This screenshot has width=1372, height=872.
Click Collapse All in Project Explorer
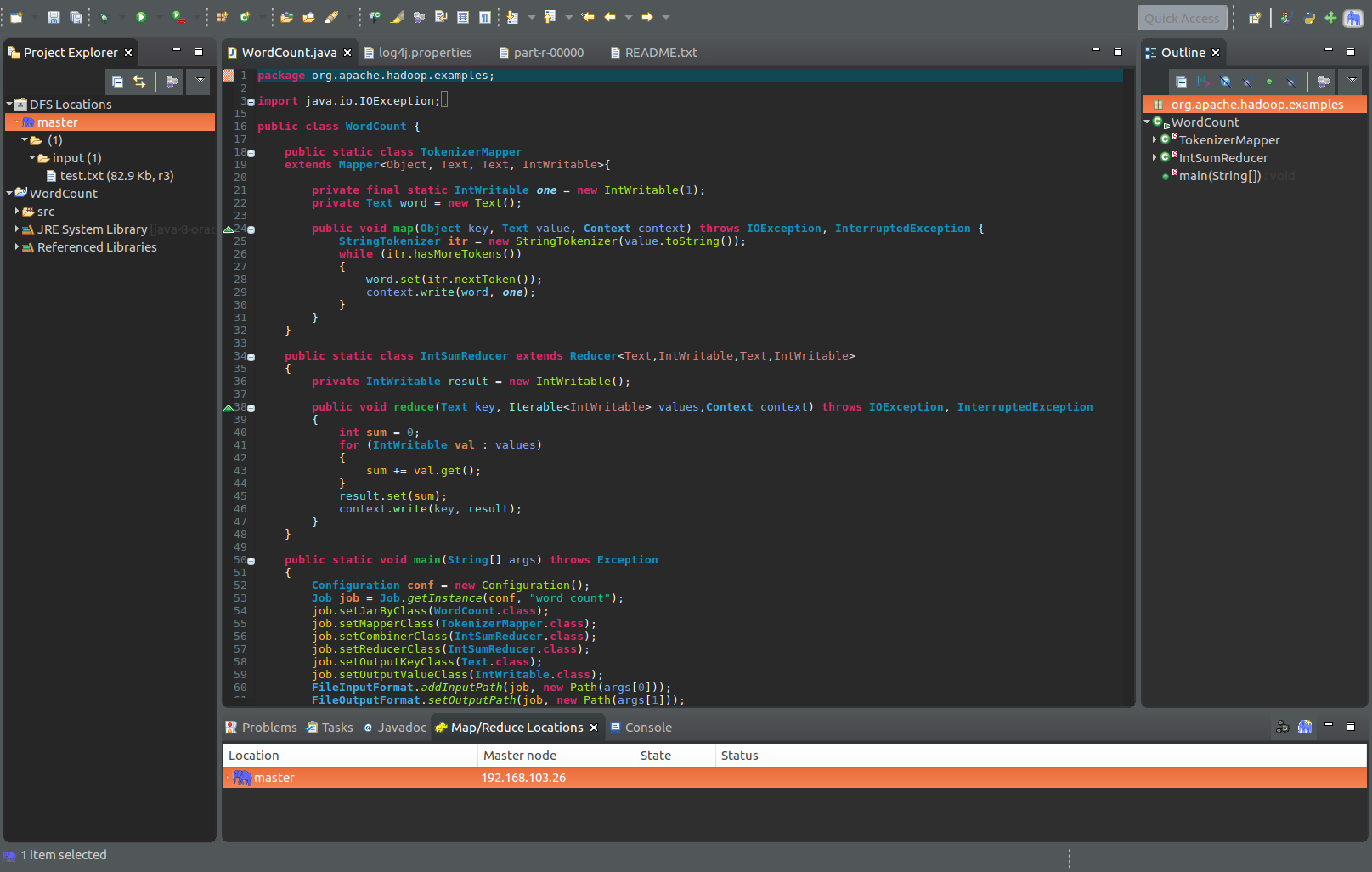pyautogui.click(x=117, y=82)
